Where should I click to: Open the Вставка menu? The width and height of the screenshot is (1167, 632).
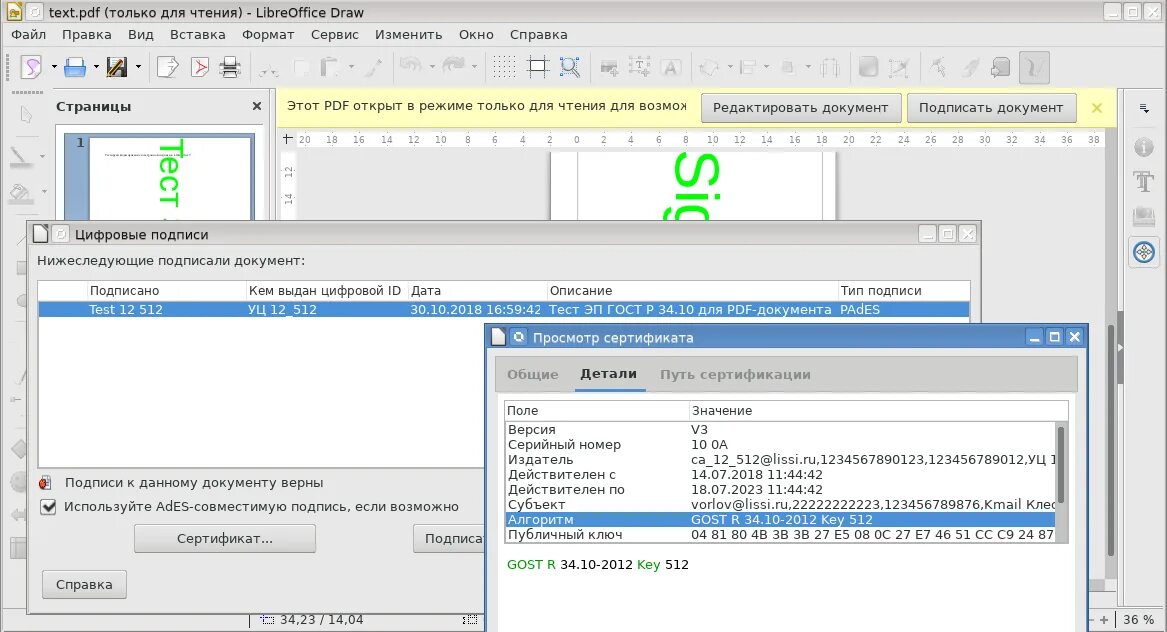click(197, 34)
